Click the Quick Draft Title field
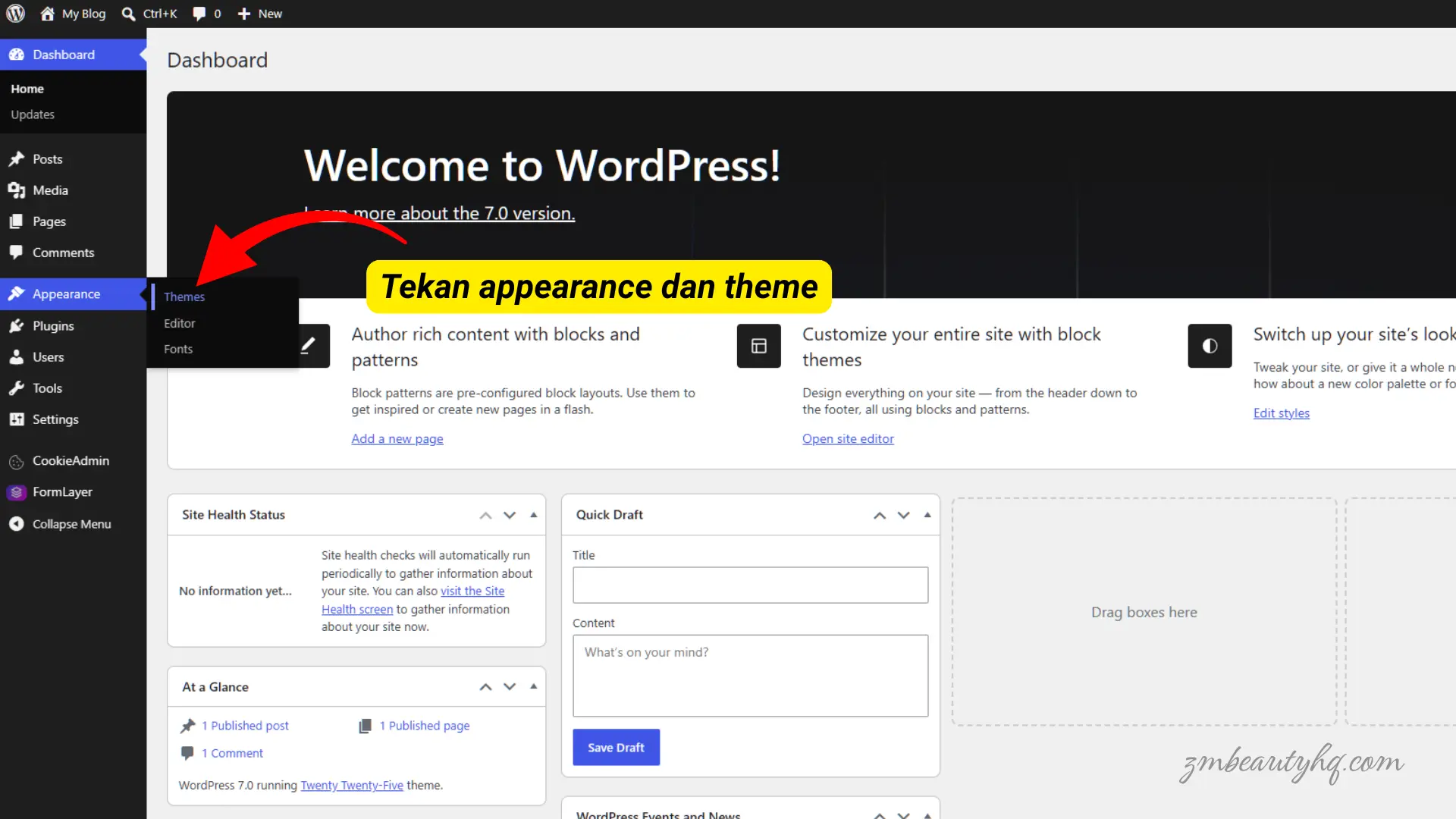1456x819 pixels. point(750,585)
